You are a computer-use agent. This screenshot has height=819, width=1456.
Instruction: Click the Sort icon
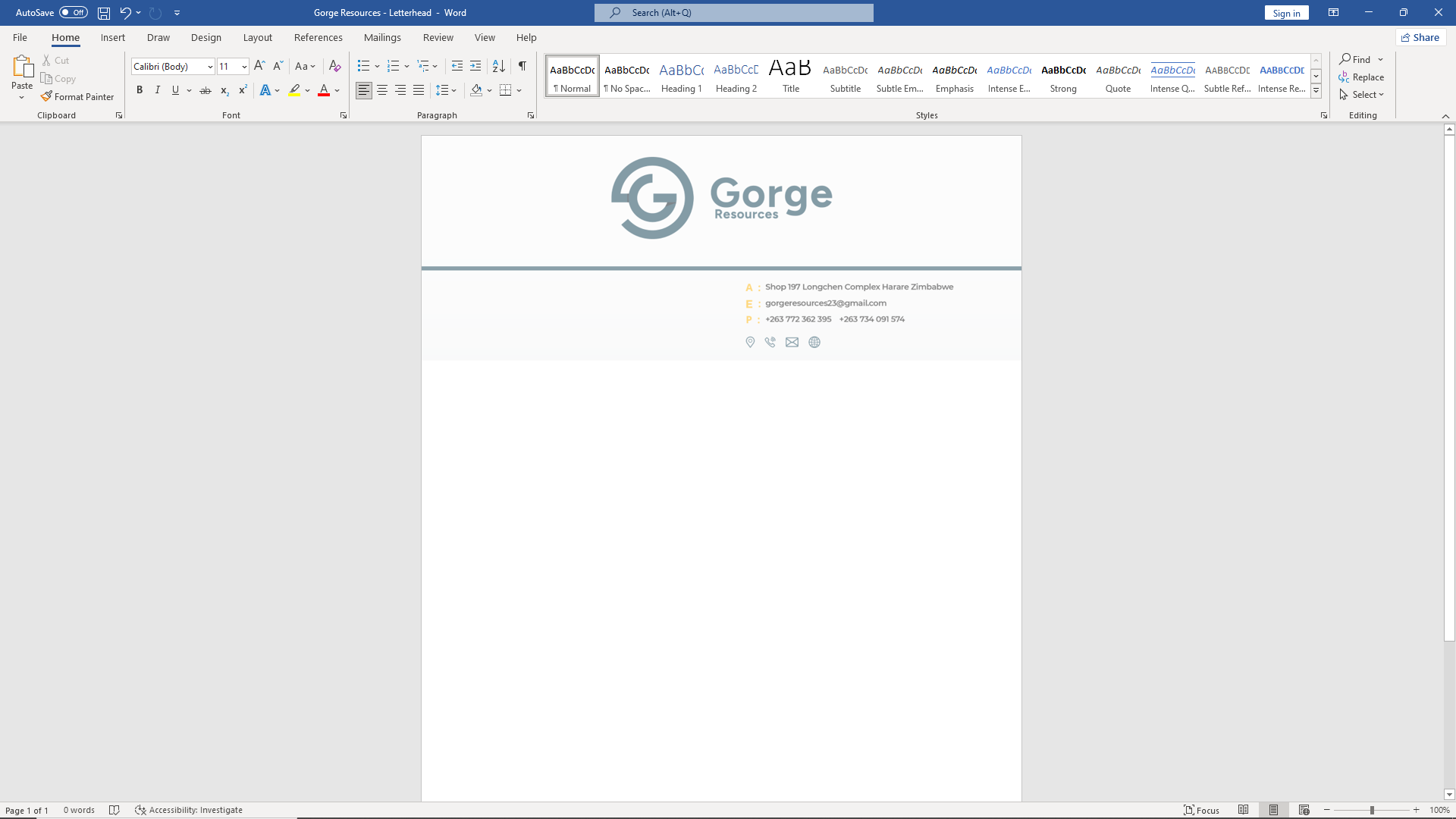pos(498,66)
